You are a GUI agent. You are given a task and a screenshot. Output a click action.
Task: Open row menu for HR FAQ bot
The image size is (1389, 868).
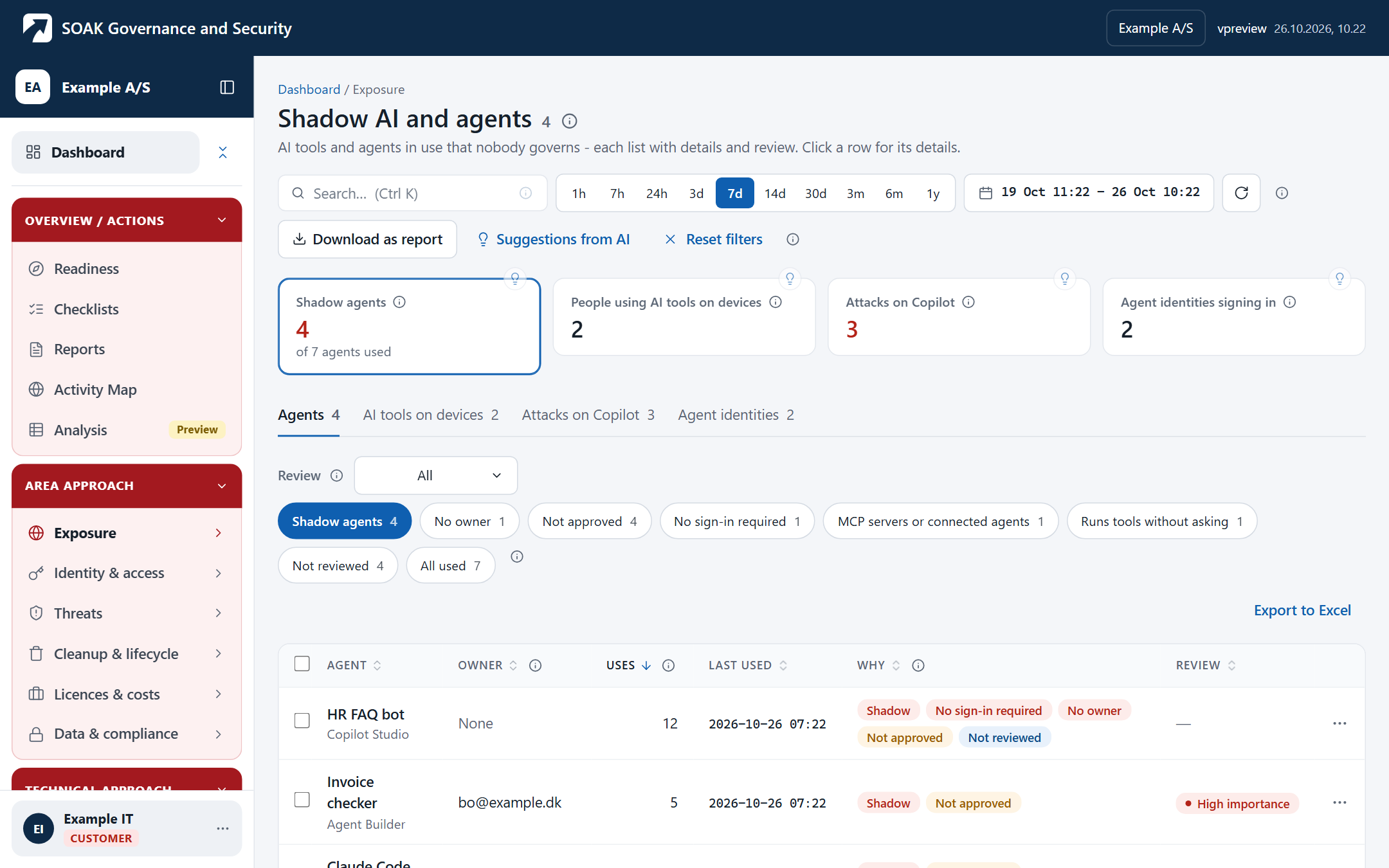pyautogui.click(x=1339, y=723)
